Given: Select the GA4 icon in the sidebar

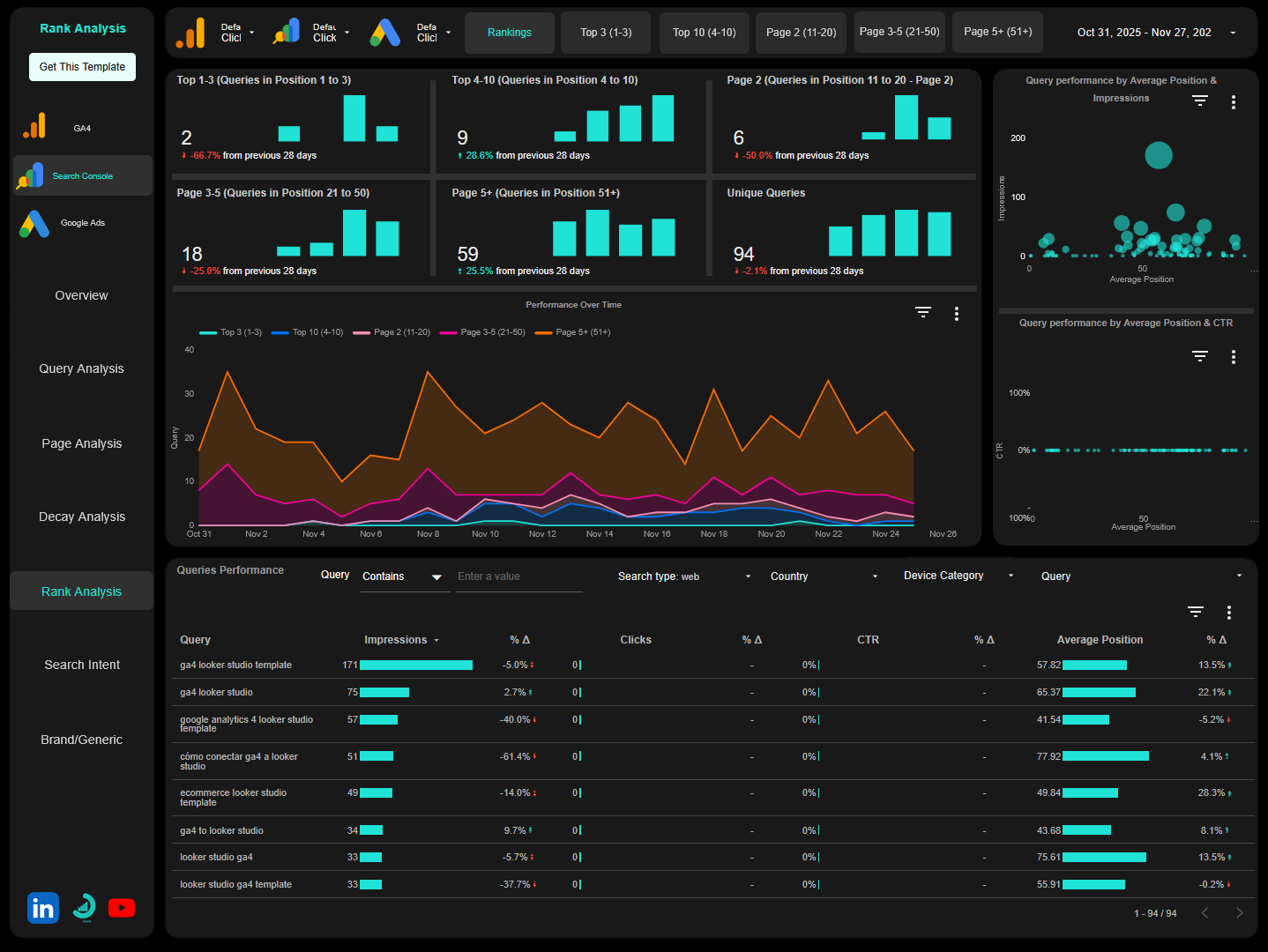Looking at the screenshot, I should 34,127.
